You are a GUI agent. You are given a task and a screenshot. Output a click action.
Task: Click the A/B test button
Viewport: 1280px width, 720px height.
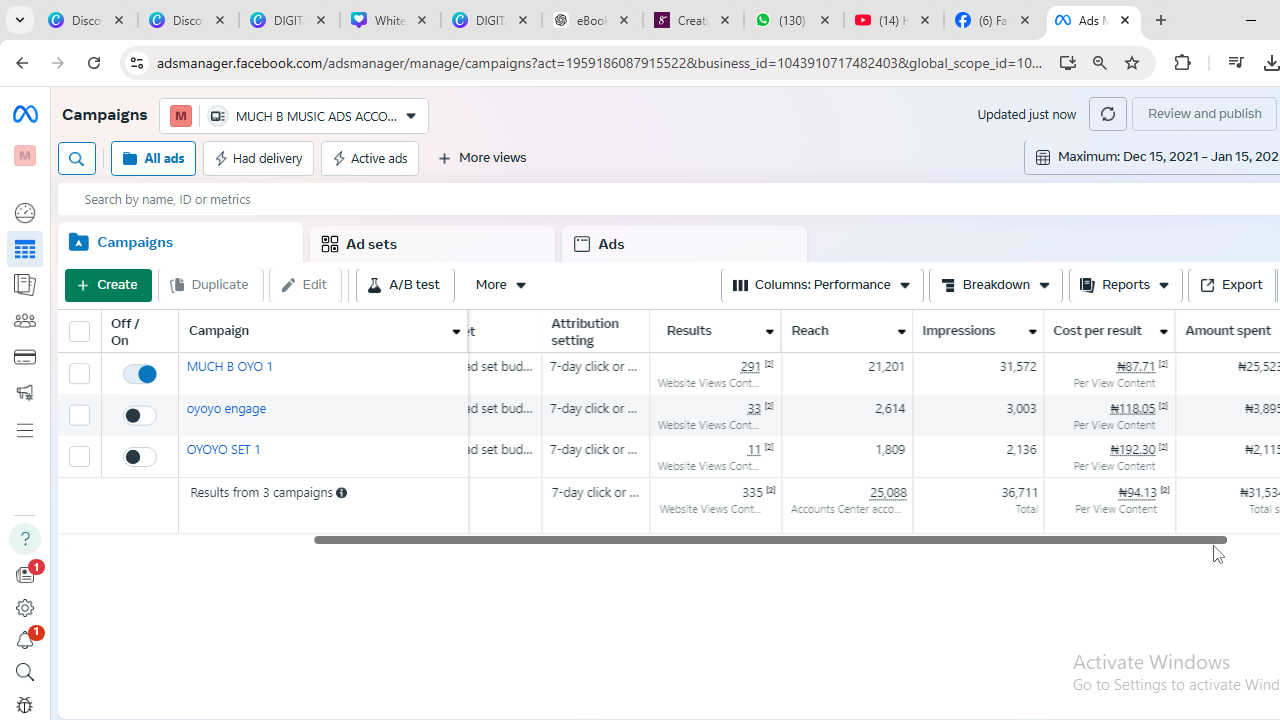tap(404, 285)
